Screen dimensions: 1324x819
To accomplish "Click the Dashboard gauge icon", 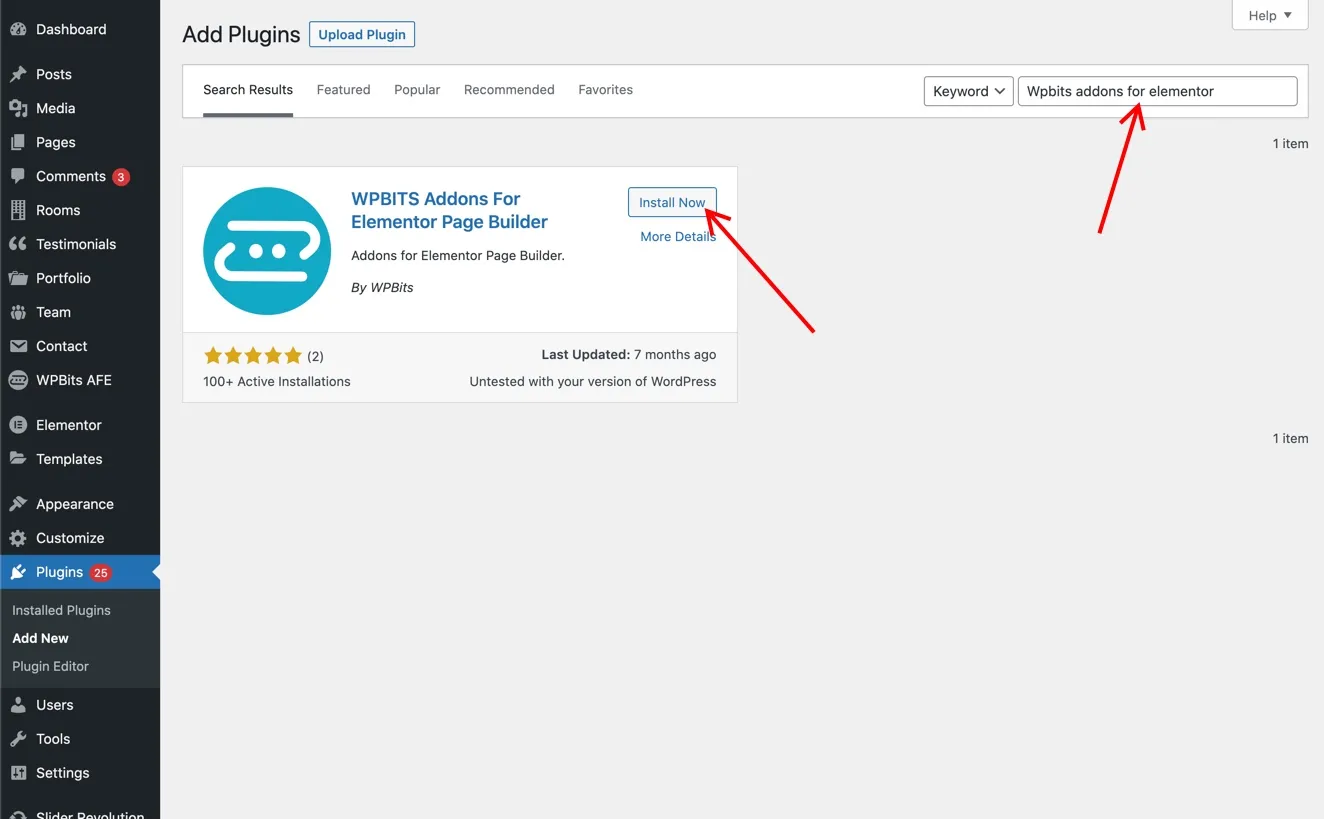I will pyautogui.click(x=18, y=30).
